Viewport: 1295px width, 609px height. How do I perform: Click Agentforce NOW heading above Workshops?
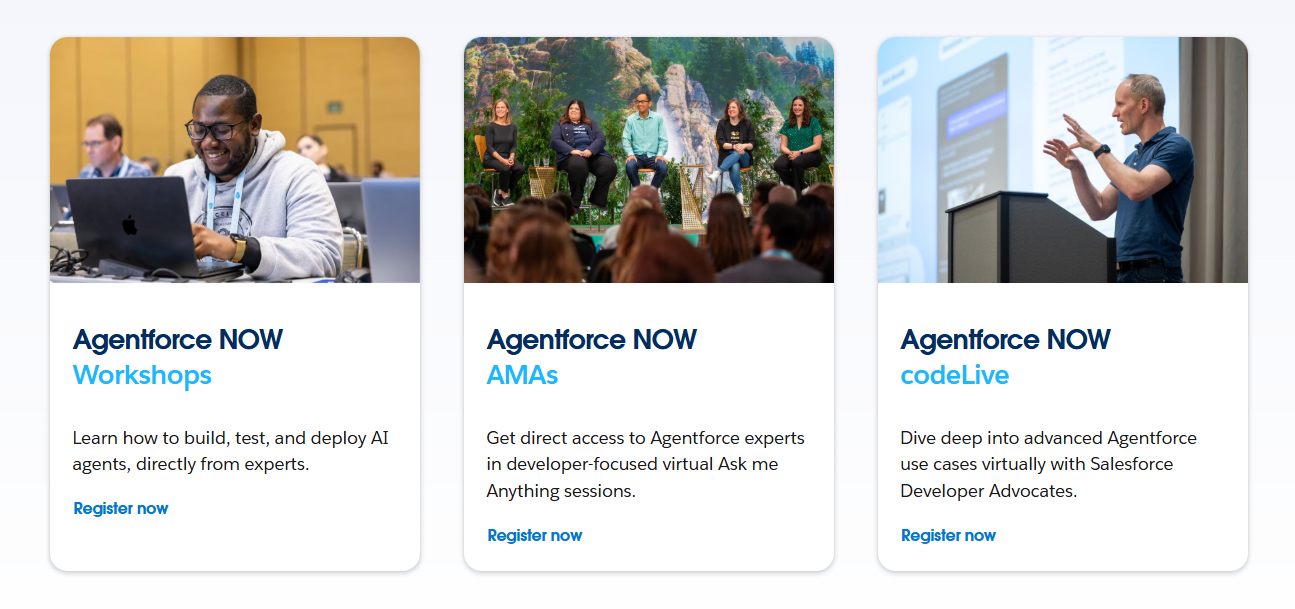click(178, 340)
